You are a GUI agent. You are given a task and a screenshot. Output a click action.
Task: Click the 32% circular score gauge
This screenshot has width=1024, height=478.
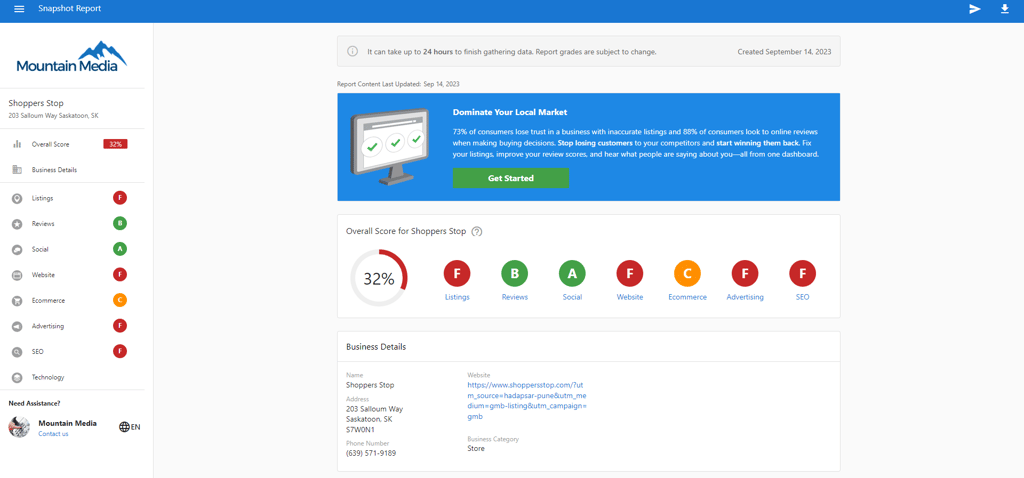coord(379,278)
